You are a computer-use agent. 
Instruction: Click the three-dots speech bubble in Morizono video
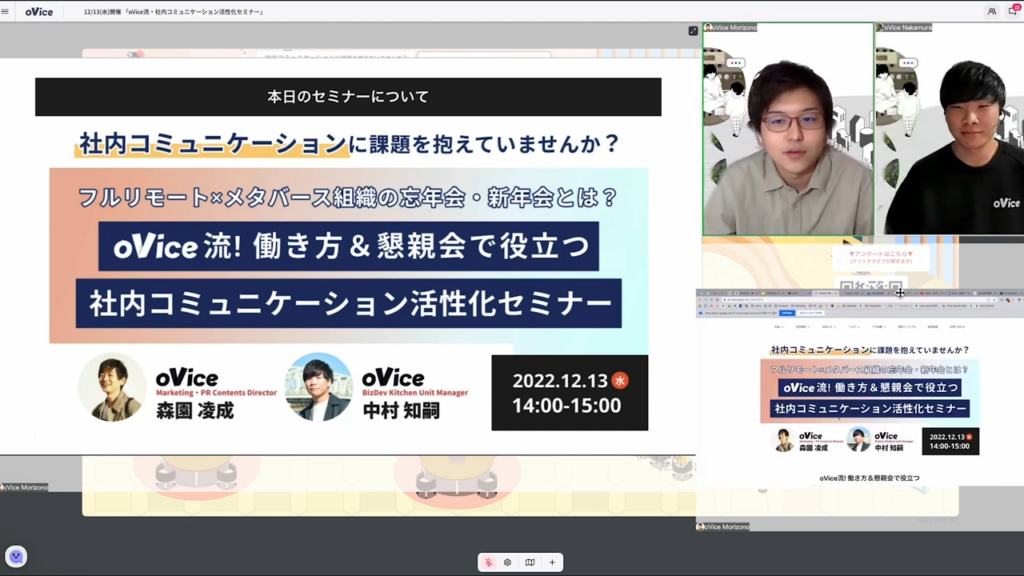(735, 63)
